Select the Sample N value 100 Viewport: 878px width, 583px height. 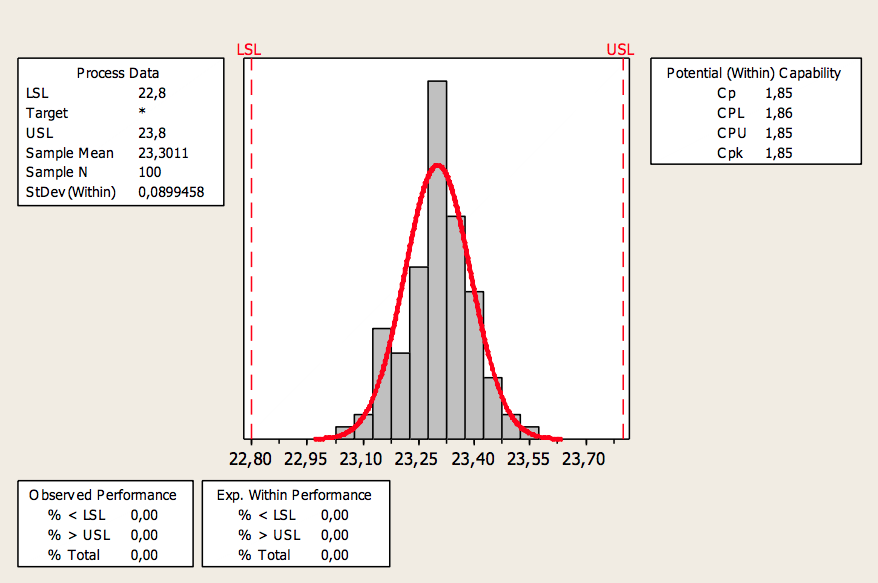click(151, 172)
